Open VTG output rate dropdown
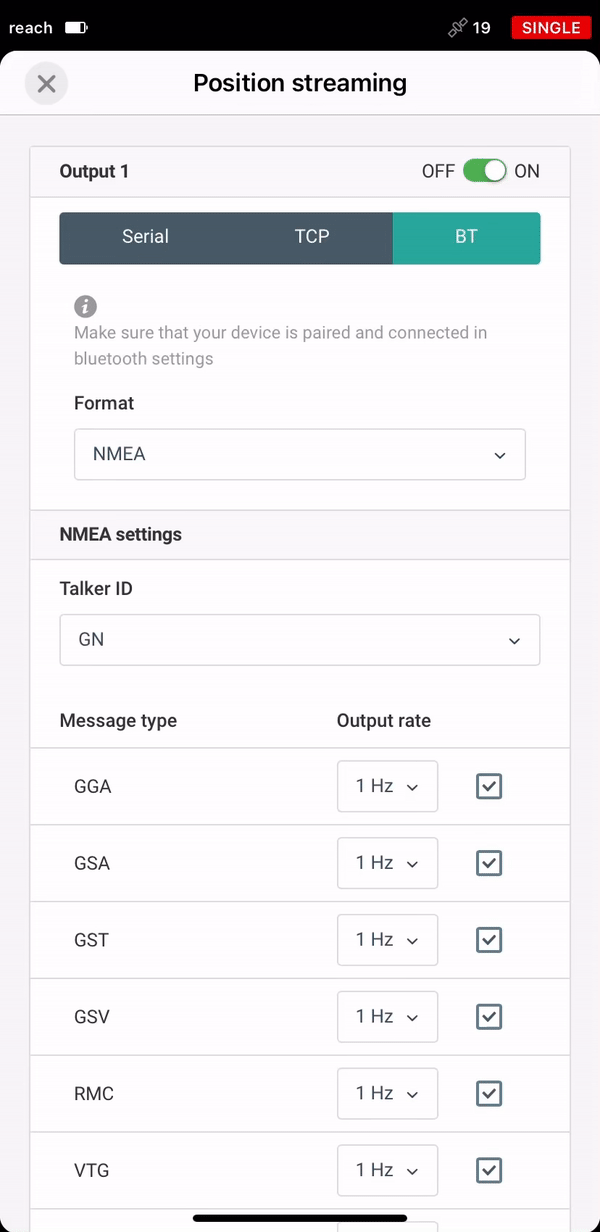The image size is (600, 1232). (388, 1170)
